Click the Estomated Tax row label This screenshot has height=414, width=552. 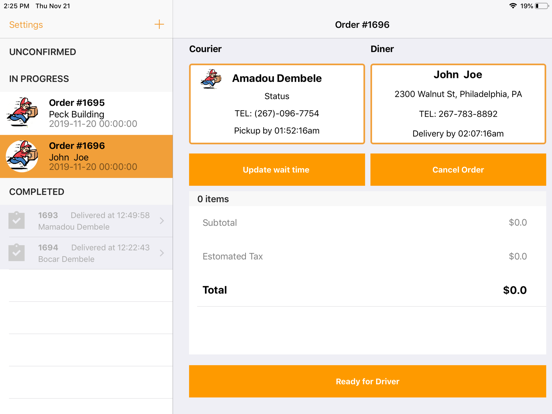coord(233,256)
